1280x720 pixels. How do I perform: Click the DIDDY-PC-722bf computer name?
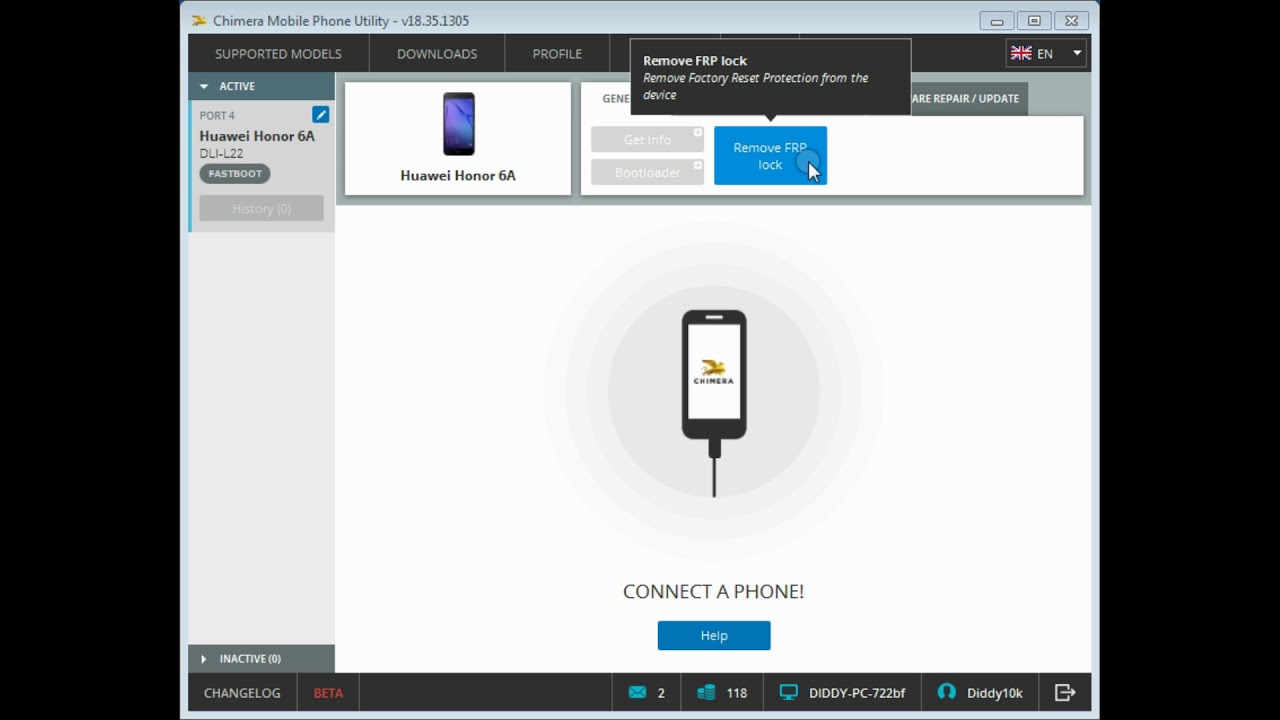[857, 693]
